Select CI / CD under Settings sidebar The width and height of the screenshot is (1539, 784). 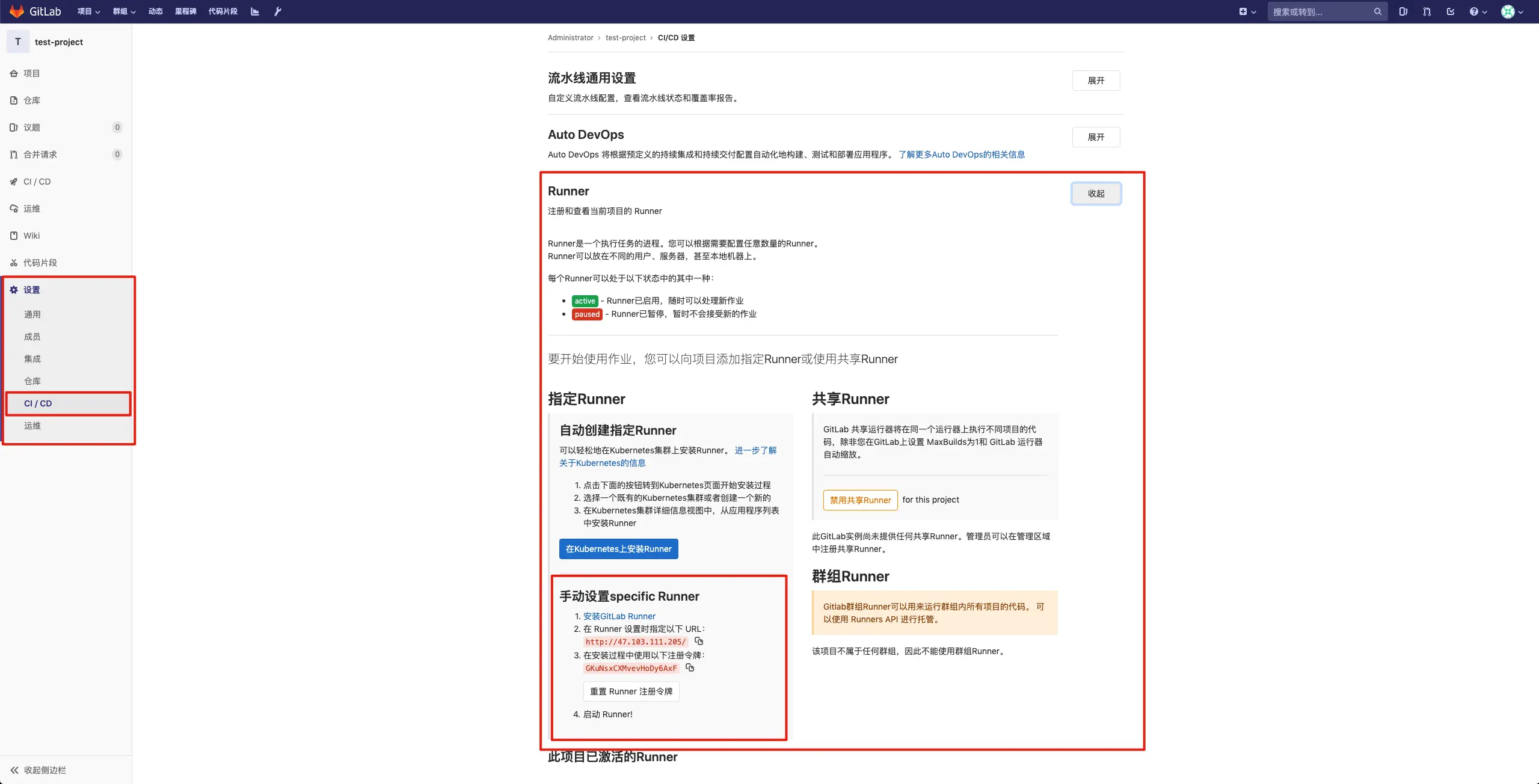[38, 403]
